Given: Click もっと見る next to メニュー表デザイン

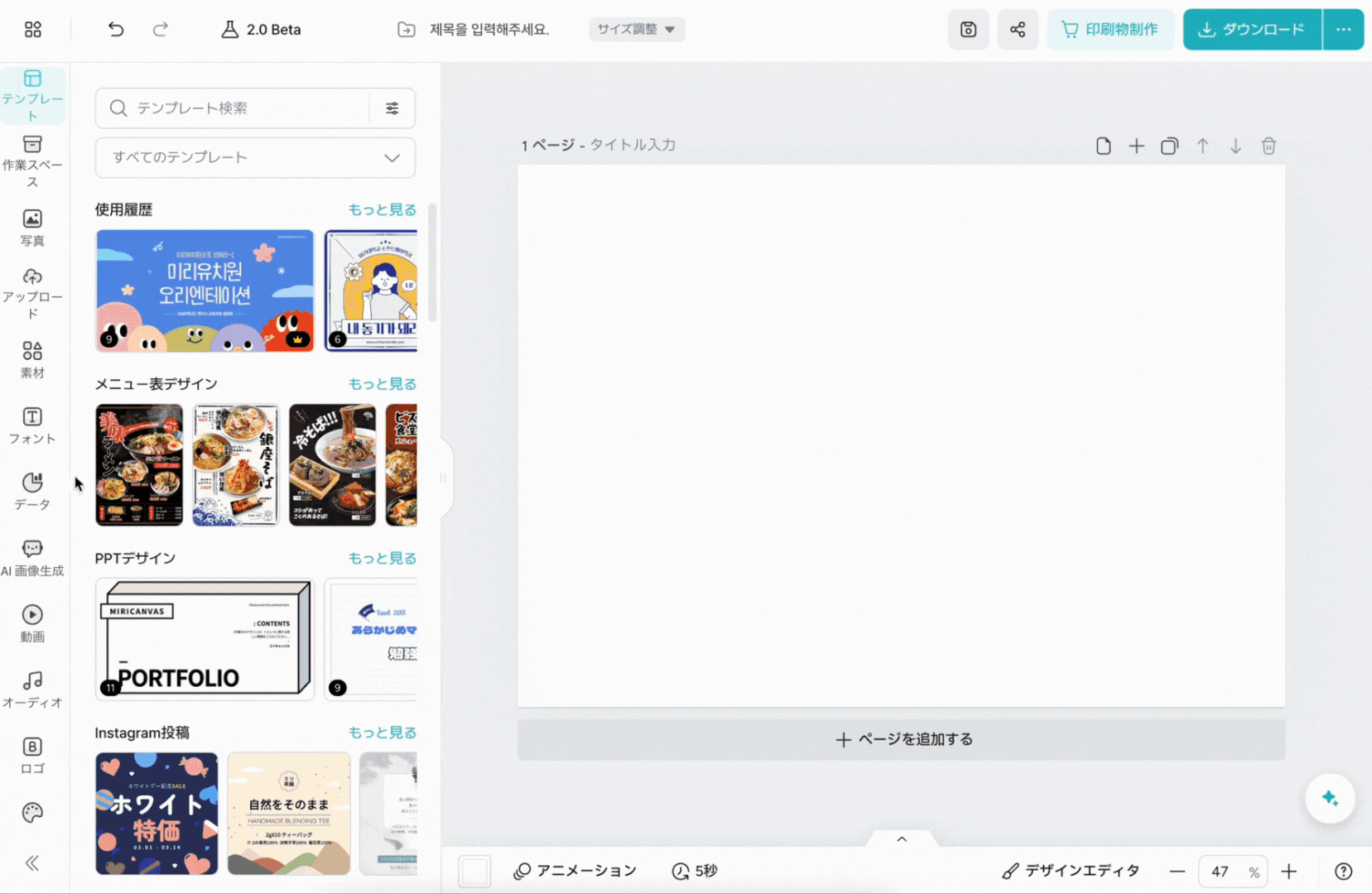Looking at the screenshot, I should (x=382, y=383).
